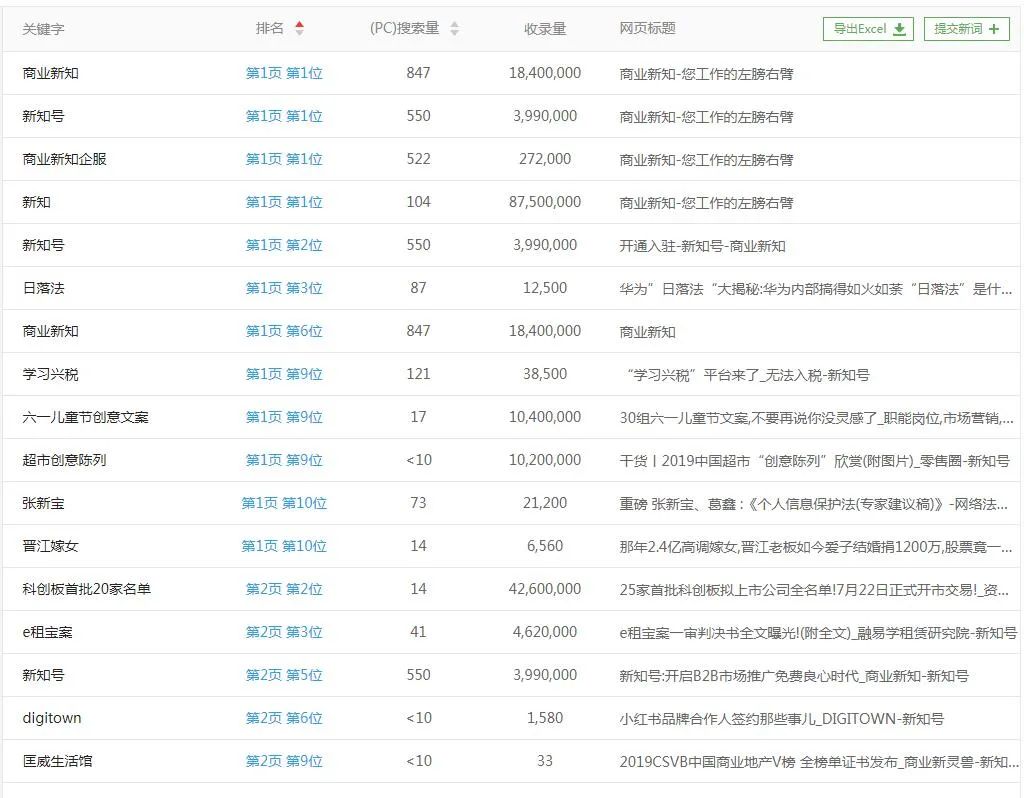1024x798 pixels.
Task: Open the 第1页 第9位 link for 学习兴税
Action: pyautogui.click(x=284, y=374)
